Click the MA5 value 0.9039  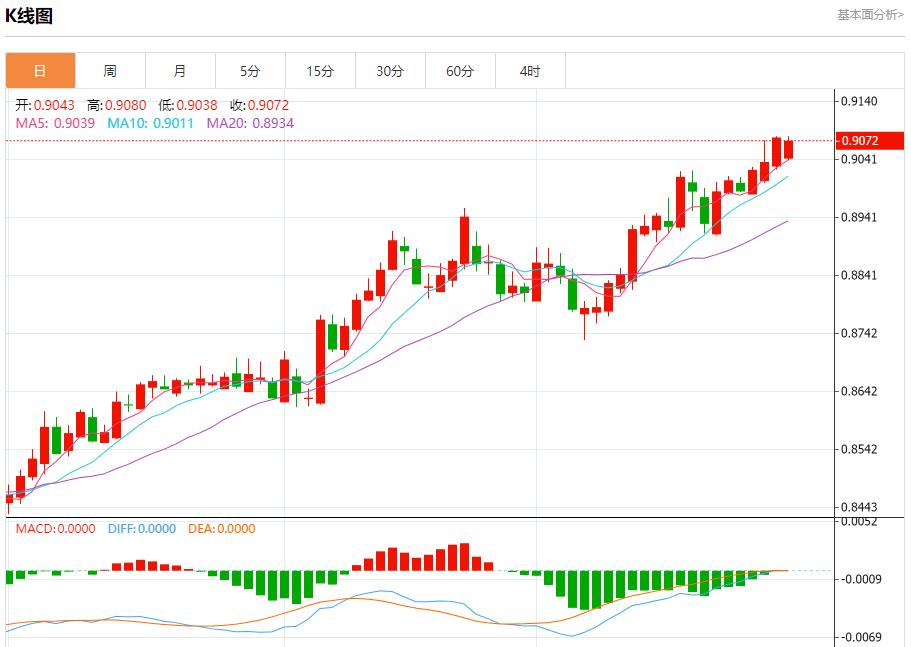[x=74, y=123]
